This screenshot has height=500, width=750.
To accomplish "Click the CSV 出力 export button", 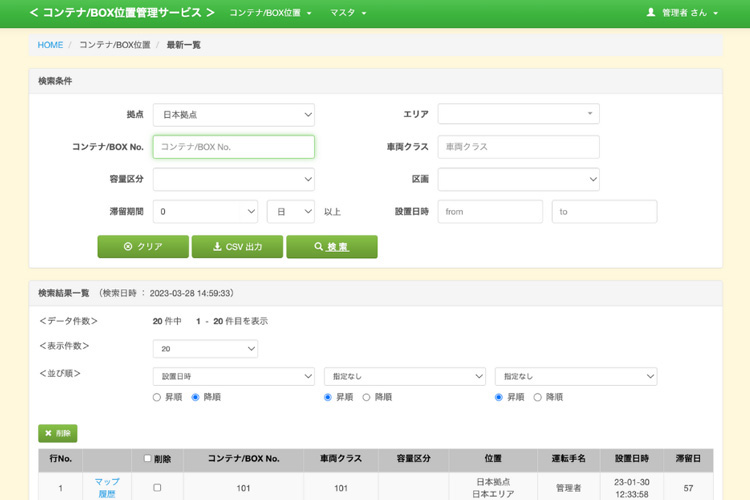I will (237, 247).
